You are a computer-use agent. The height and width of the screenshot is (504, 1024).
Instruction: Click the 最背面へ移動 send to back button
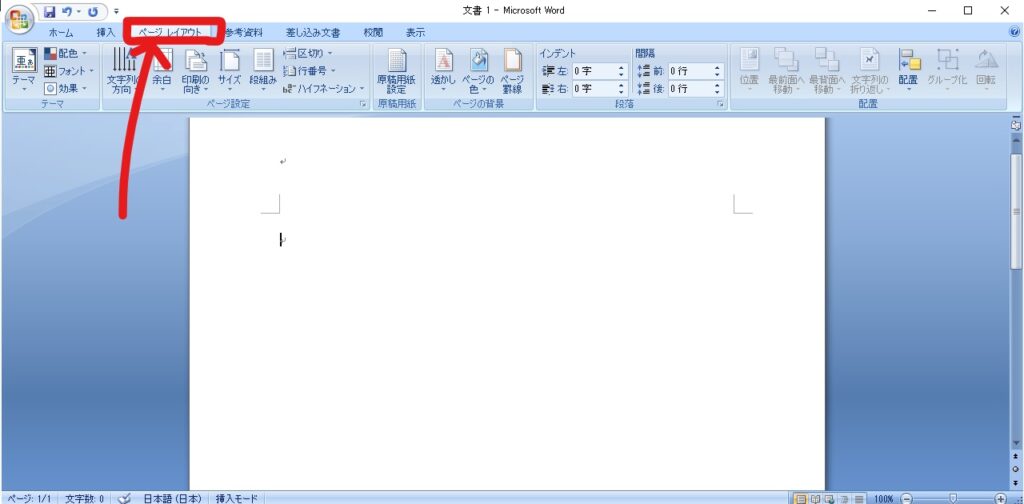[x=826, y=71]
